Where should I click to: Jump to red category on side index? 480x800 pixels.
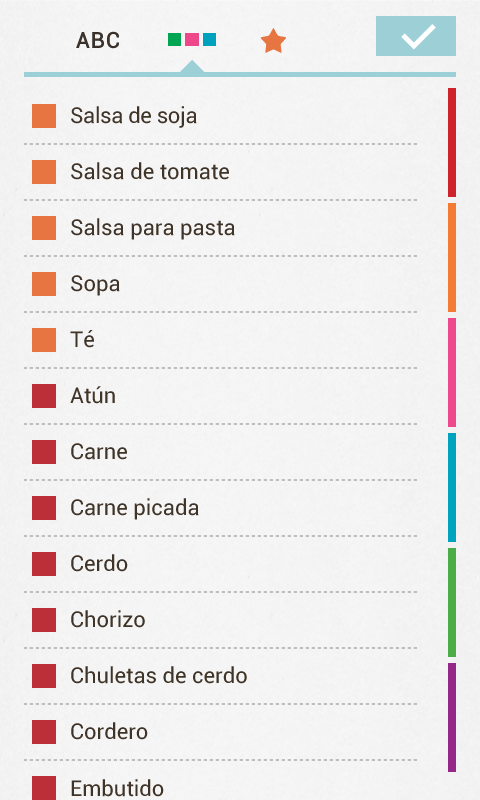pyautogui.click(x=452, y=142)
